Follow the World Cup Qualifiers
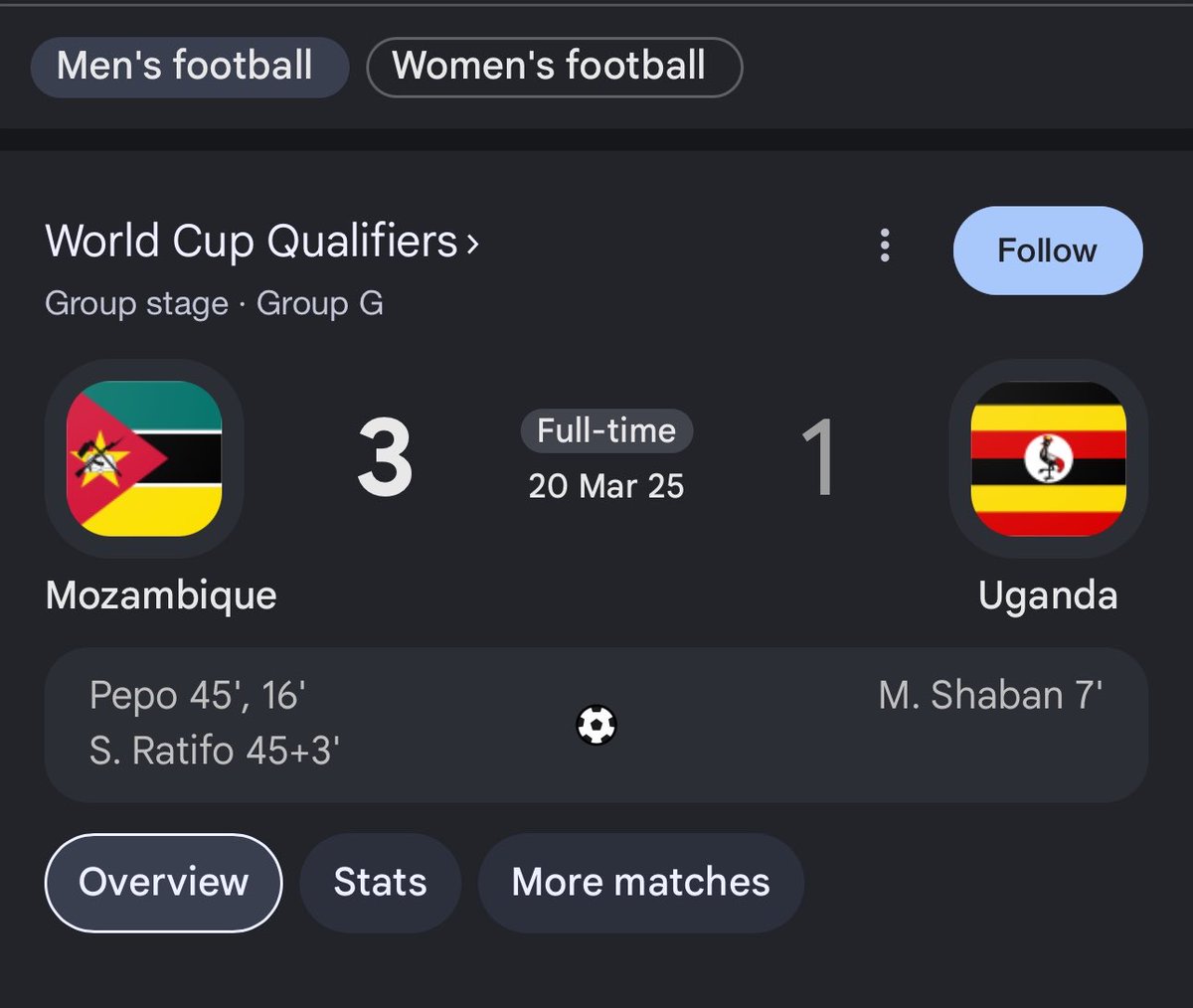1193x1008 pixels. point(1048,251)
